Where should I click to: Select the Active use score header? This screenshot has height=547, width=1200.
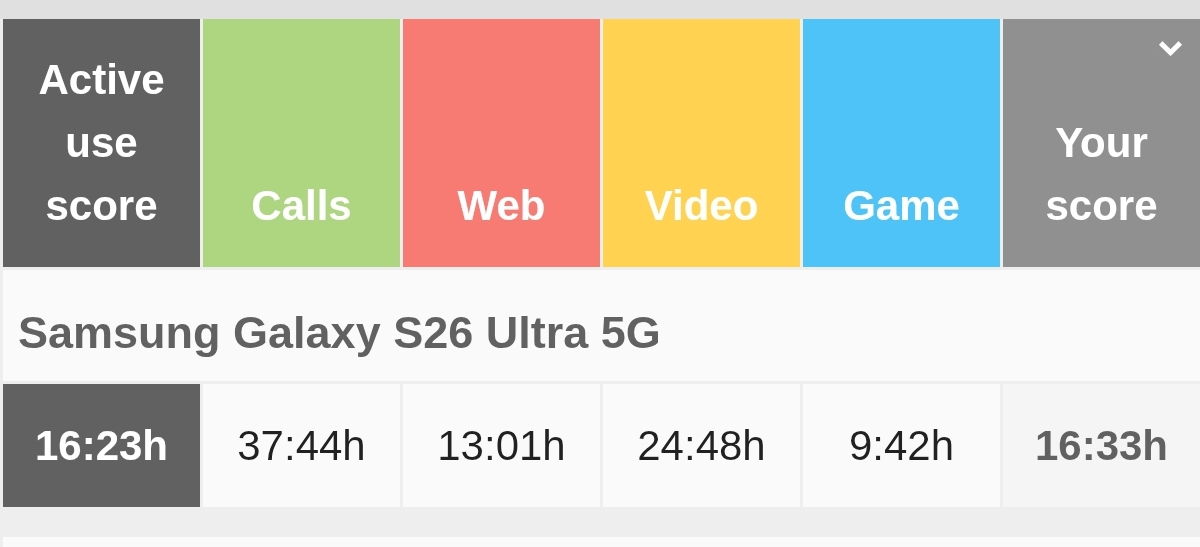point(101,143)
